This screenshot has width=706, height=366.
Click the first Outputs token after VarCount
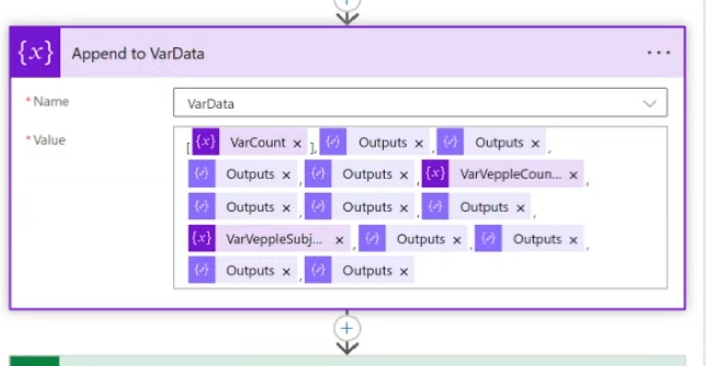375,142
